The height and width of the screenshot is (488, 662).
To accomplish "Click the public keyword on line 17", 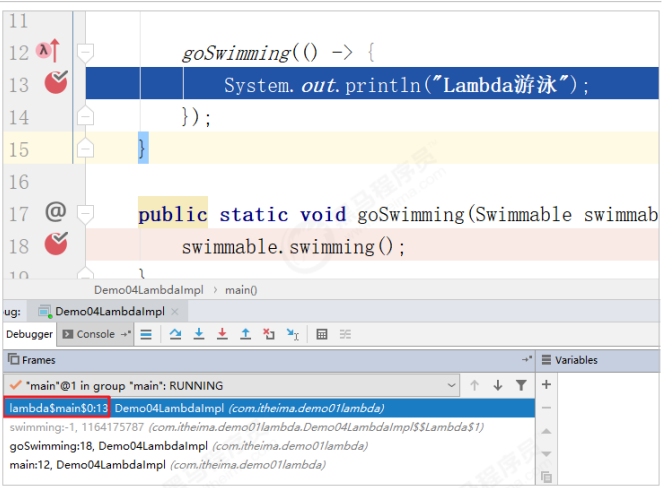I will (x=173, y=214).
